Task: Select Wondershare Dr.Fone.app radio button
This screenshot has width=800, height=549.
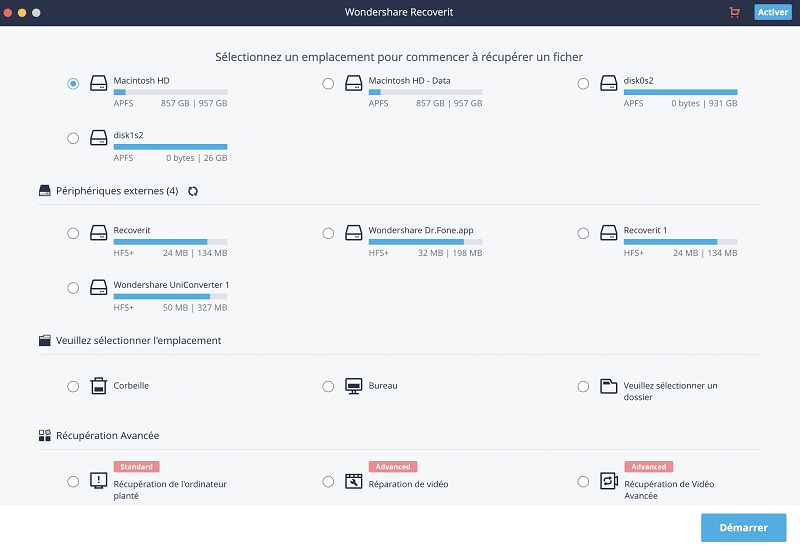Action: [x=328, y=233]
